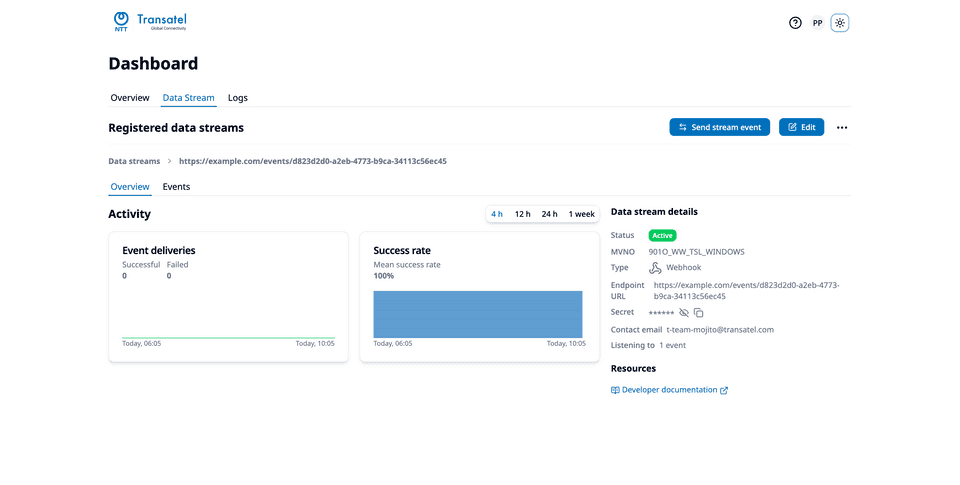
Task: Select the stream's Overview sub-tab
Action: click(x=130, y=187)
